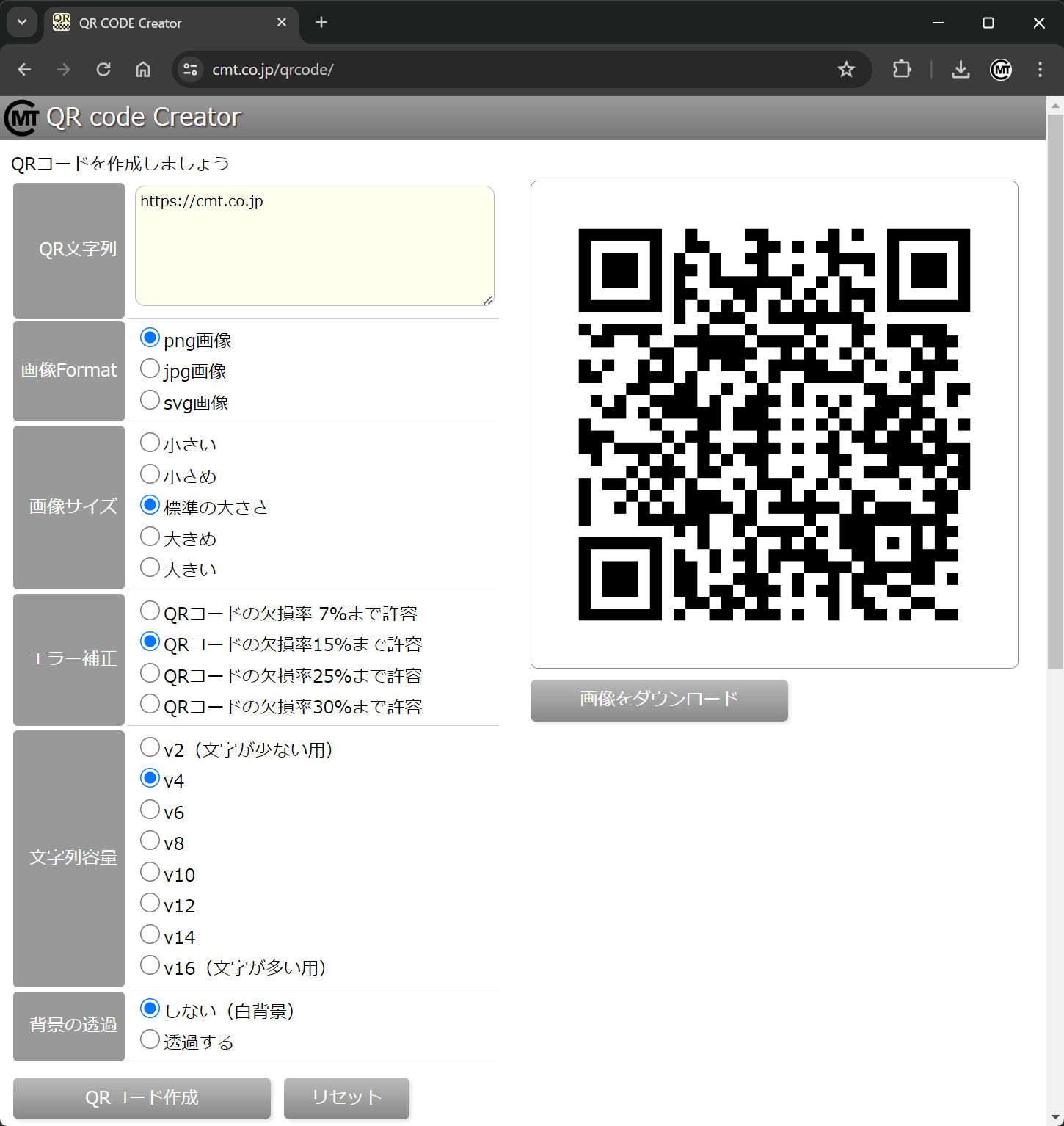This screenshot has width=1064, height=1126.
Task: Click the QR文字列 label cell
Action: (x=69, y=251)
